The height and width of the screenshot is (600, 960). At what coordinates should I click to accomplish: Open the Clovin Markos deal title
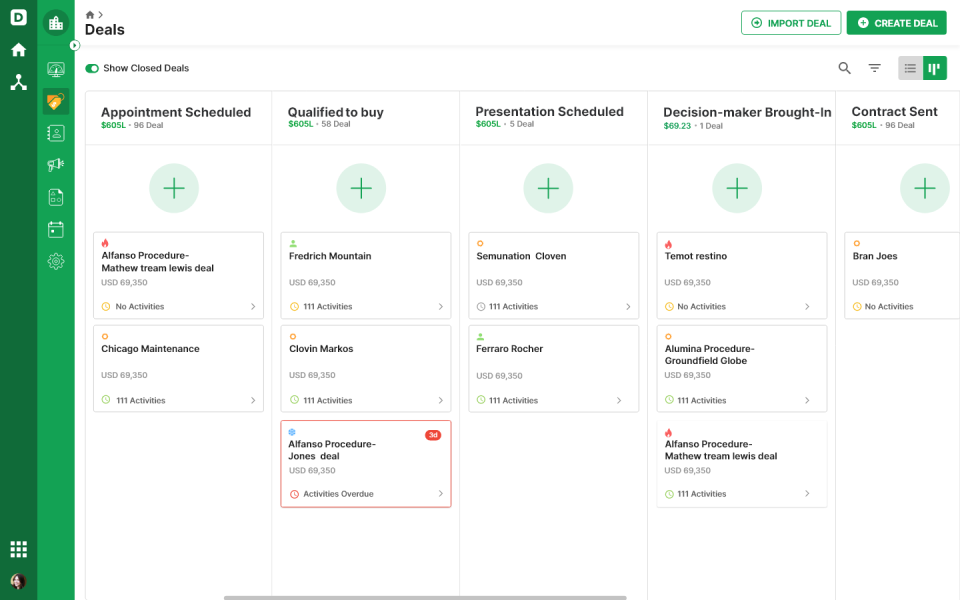(321, 349)
